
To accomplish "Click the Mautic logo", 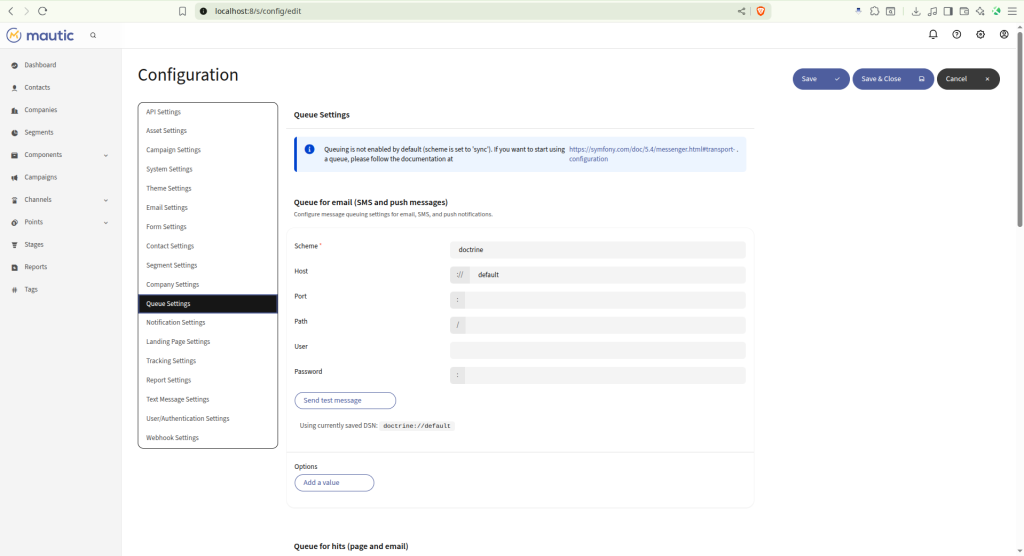I will click(x=40, y=35).
